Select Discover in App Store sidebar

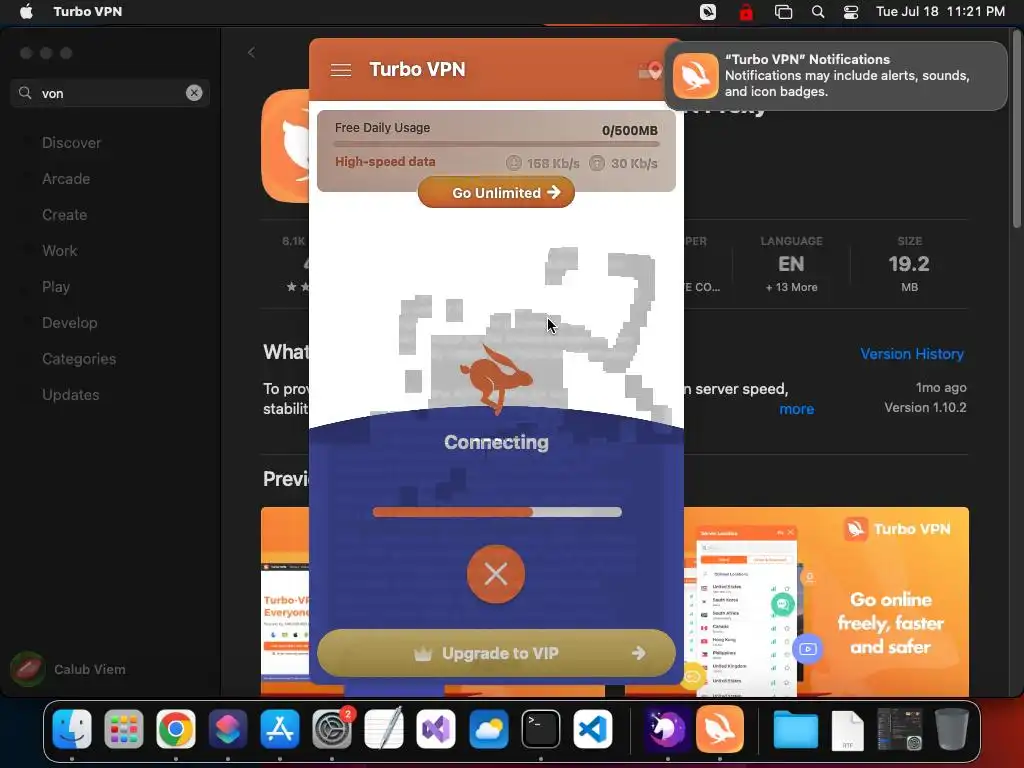pos(71,143)
